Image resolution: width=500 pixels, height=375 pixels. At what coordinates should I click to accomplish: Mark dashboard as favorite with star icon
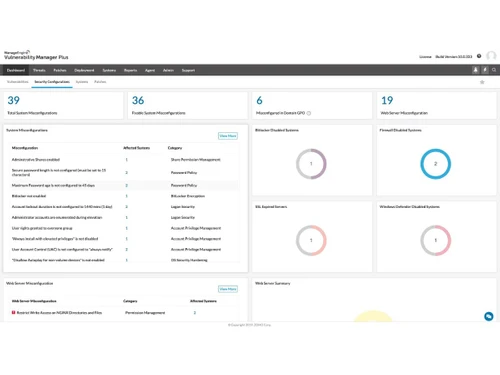482,82
